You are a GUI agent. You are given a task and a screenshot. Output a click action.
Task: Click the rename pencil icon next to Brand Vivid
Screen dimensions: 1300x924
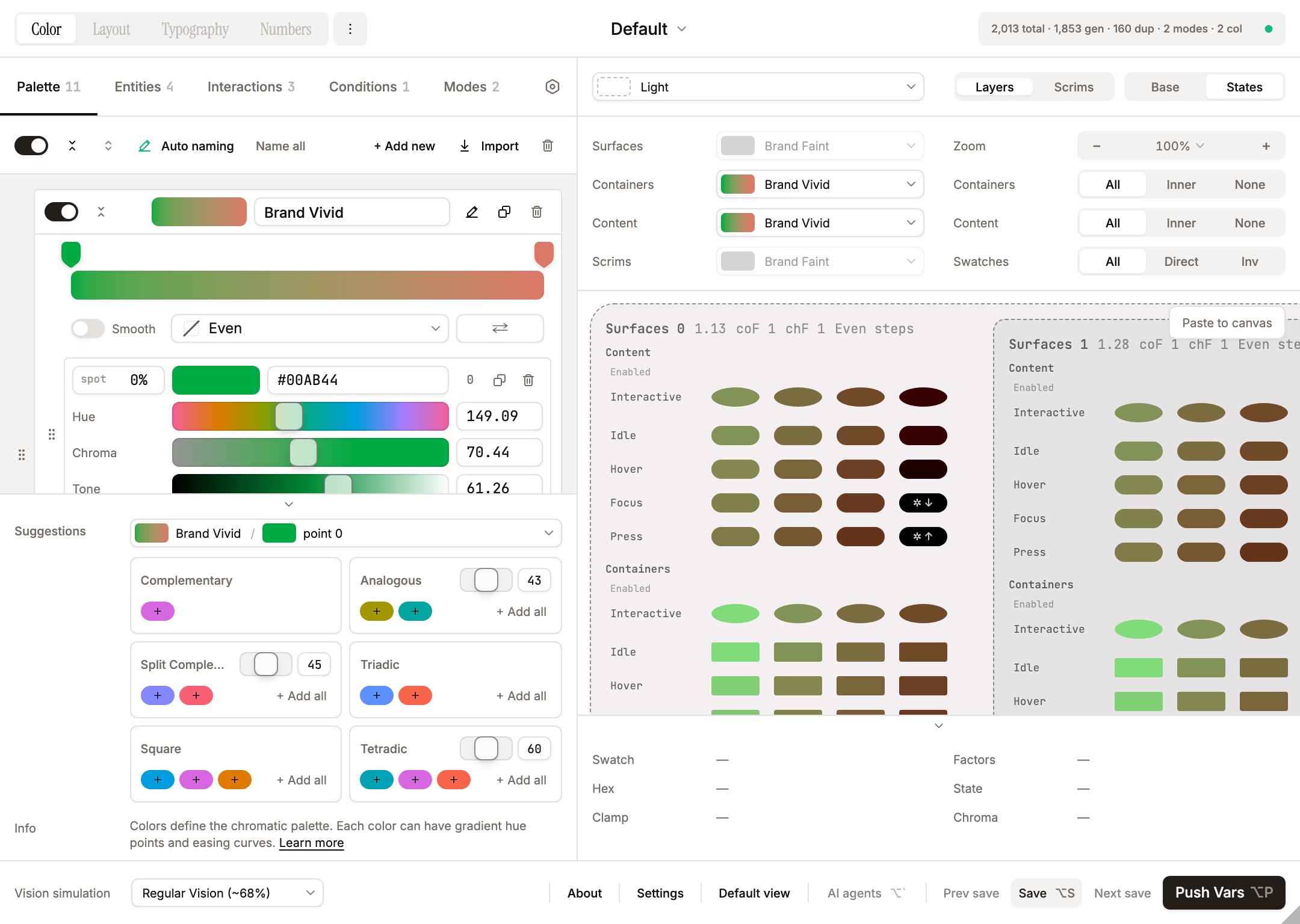coord(472,212)
